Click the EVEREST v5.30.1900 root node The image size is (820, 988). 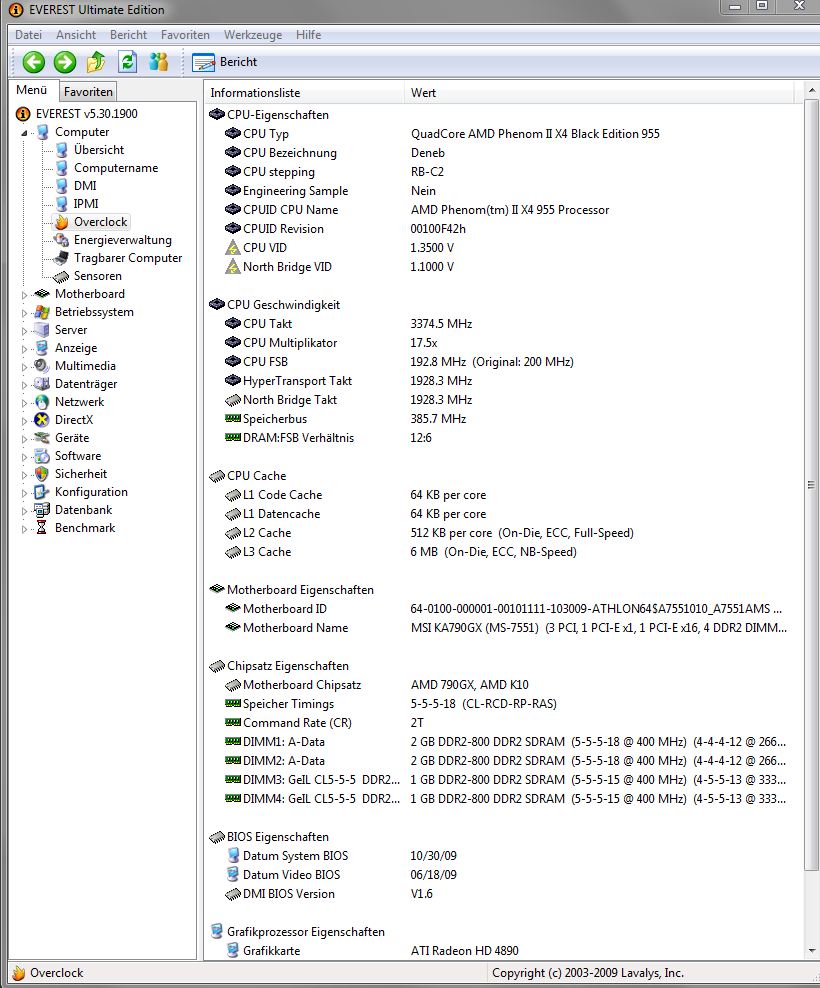coord(86,113)
